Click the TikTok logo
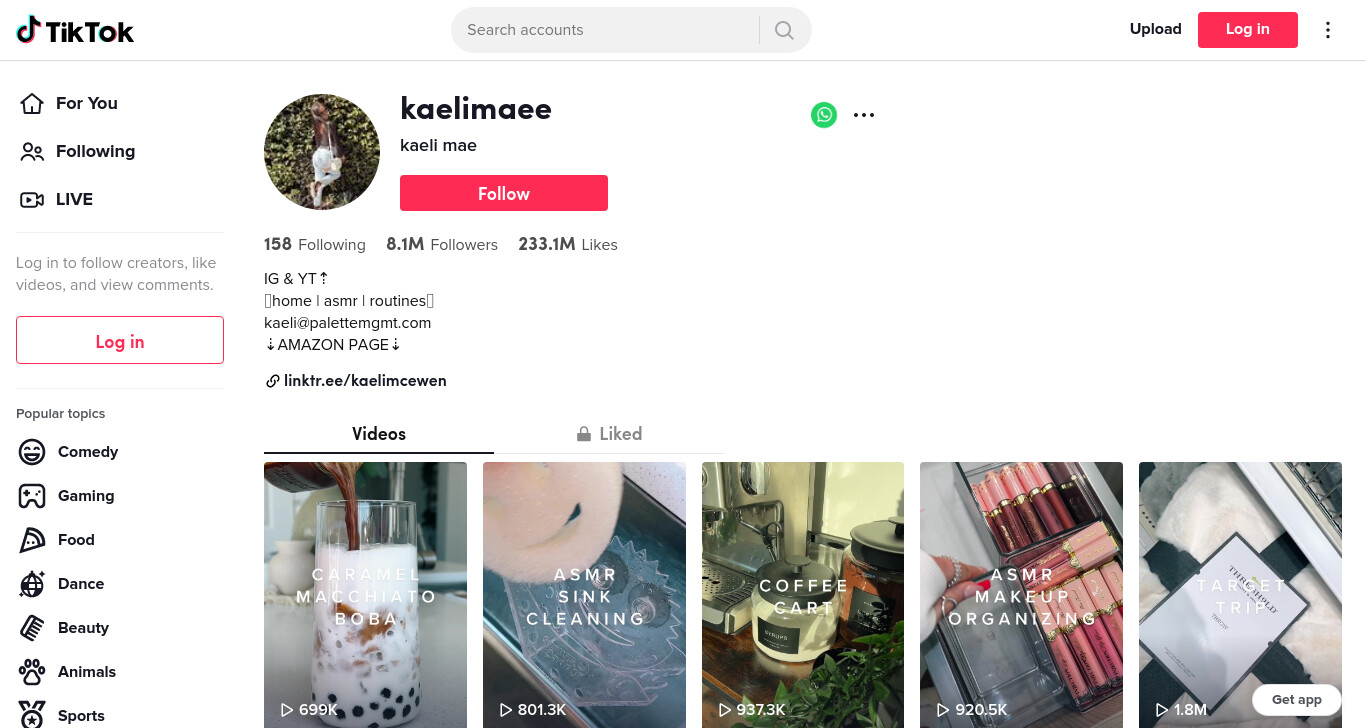1366x728 pixels. pyautogui.click(x=75, y=30)
